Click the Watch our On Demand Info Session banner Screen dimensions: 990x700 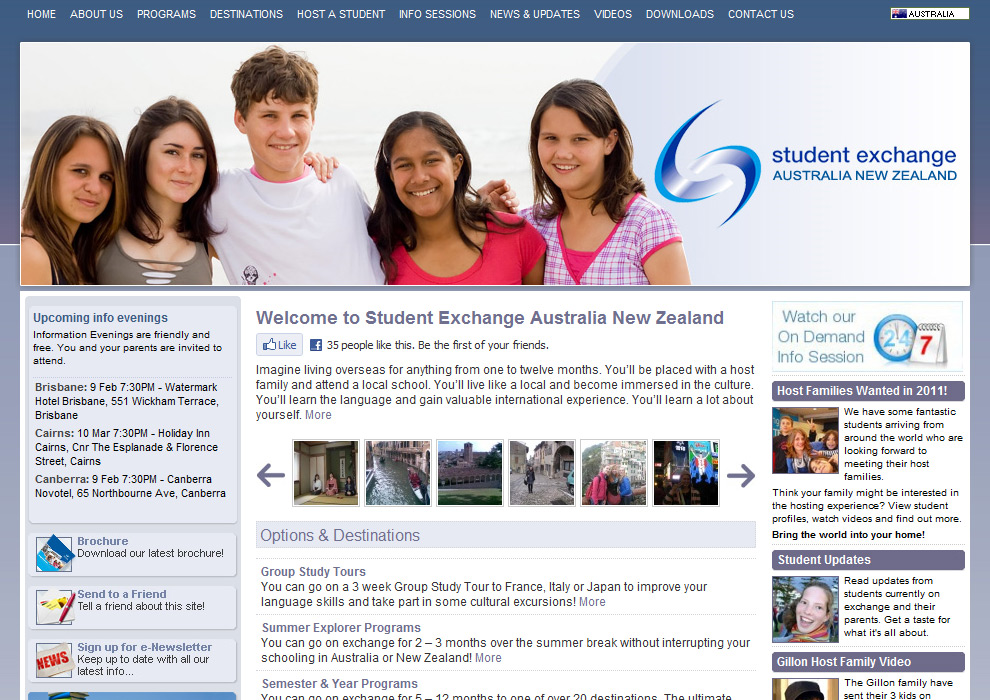pos(867,336)
